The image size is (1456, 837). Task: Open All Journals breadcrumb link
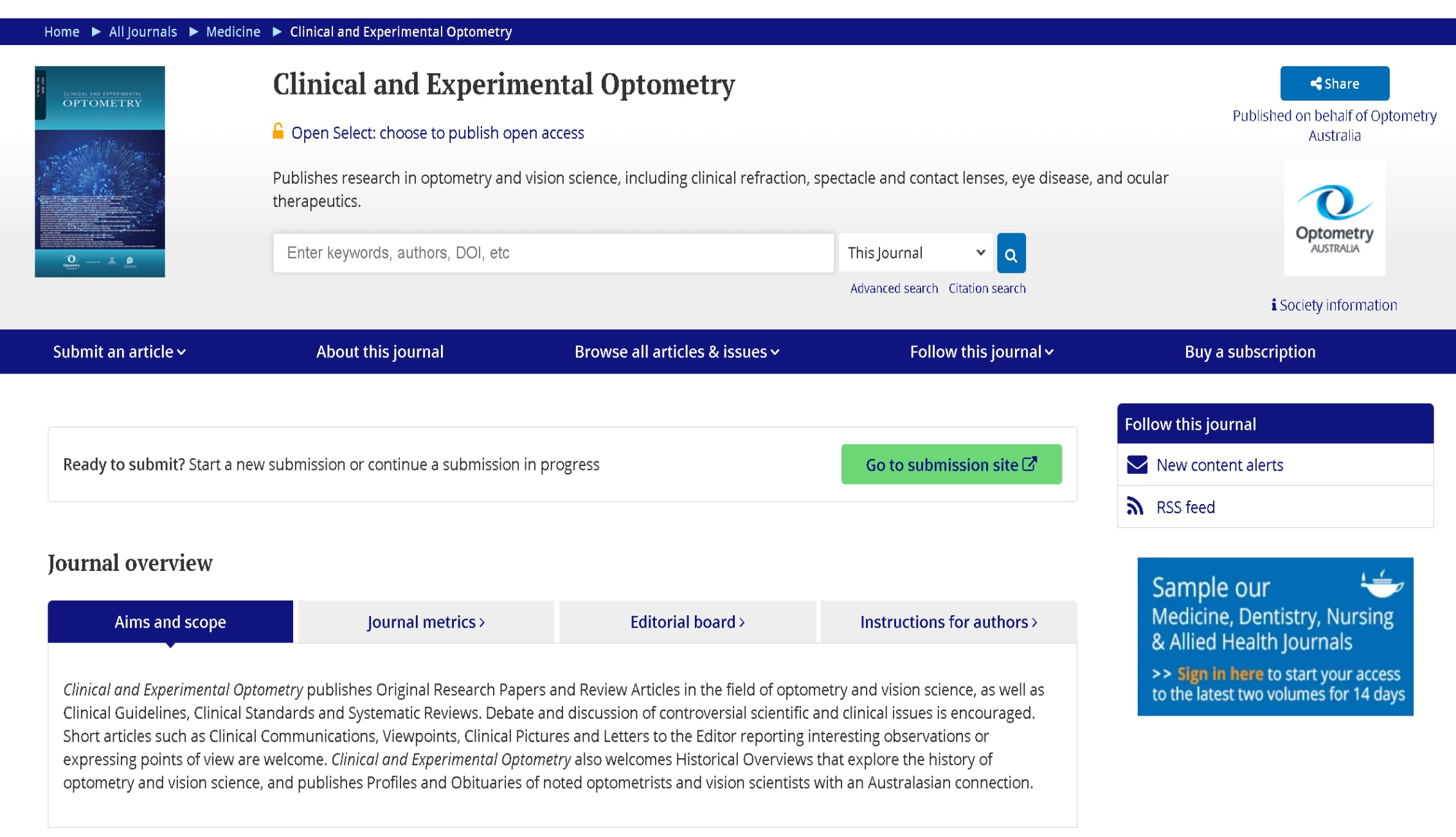[143, 32]
